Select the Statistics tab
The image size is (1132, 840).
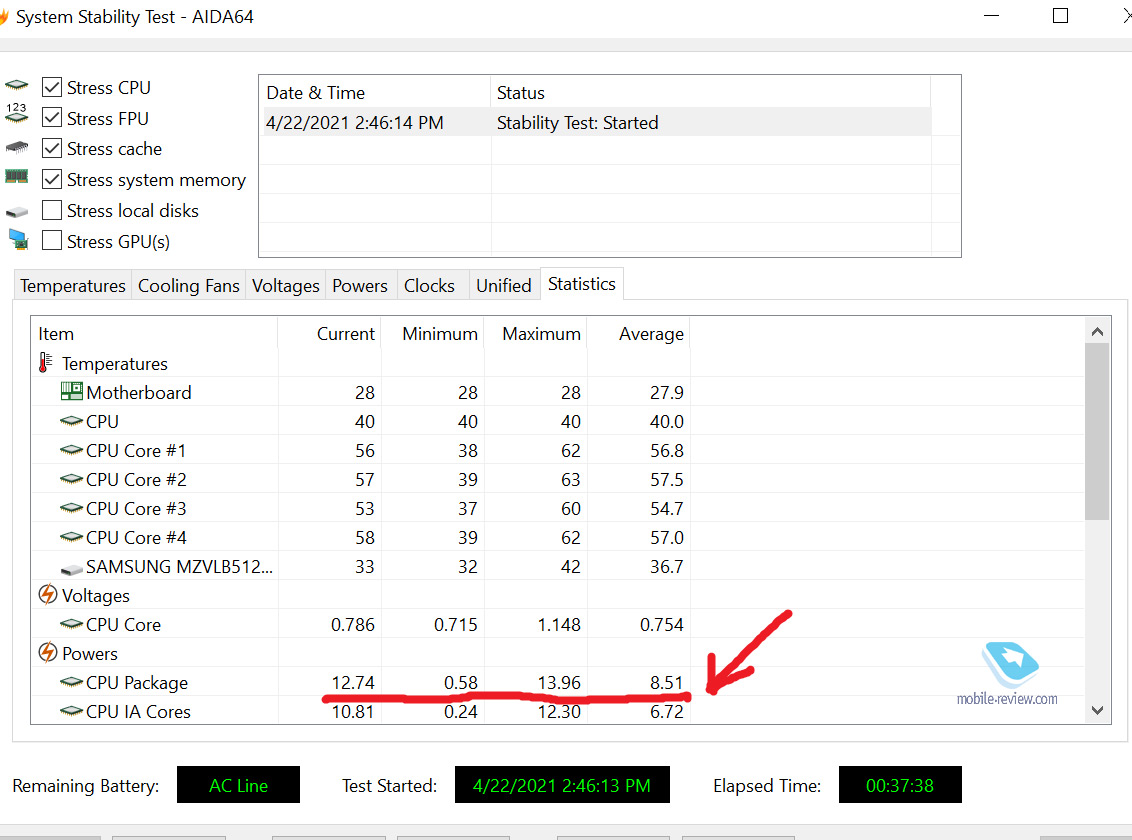pyautogui.click(x=582, y=284)
